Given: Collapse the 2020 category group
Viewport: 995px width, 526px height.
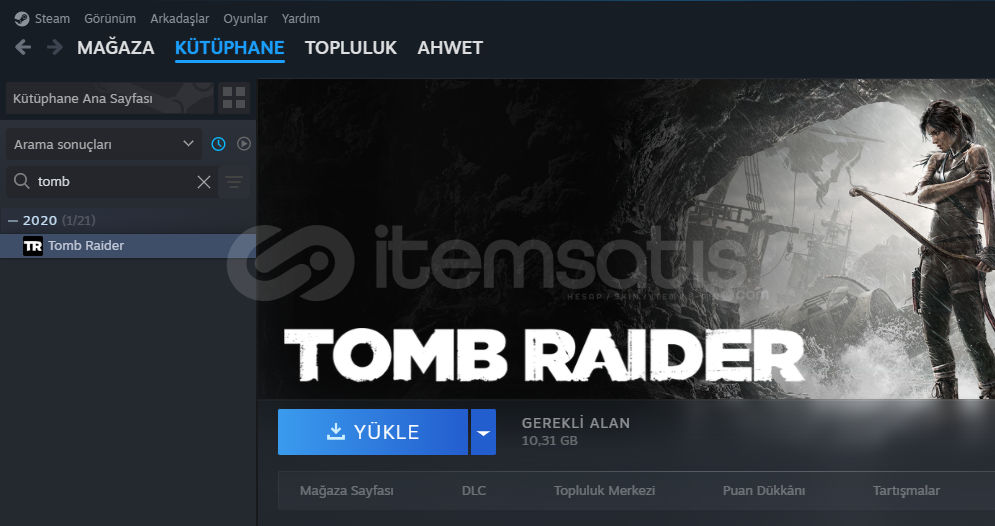Looking at the screenshot, I should tap(13, 221).
